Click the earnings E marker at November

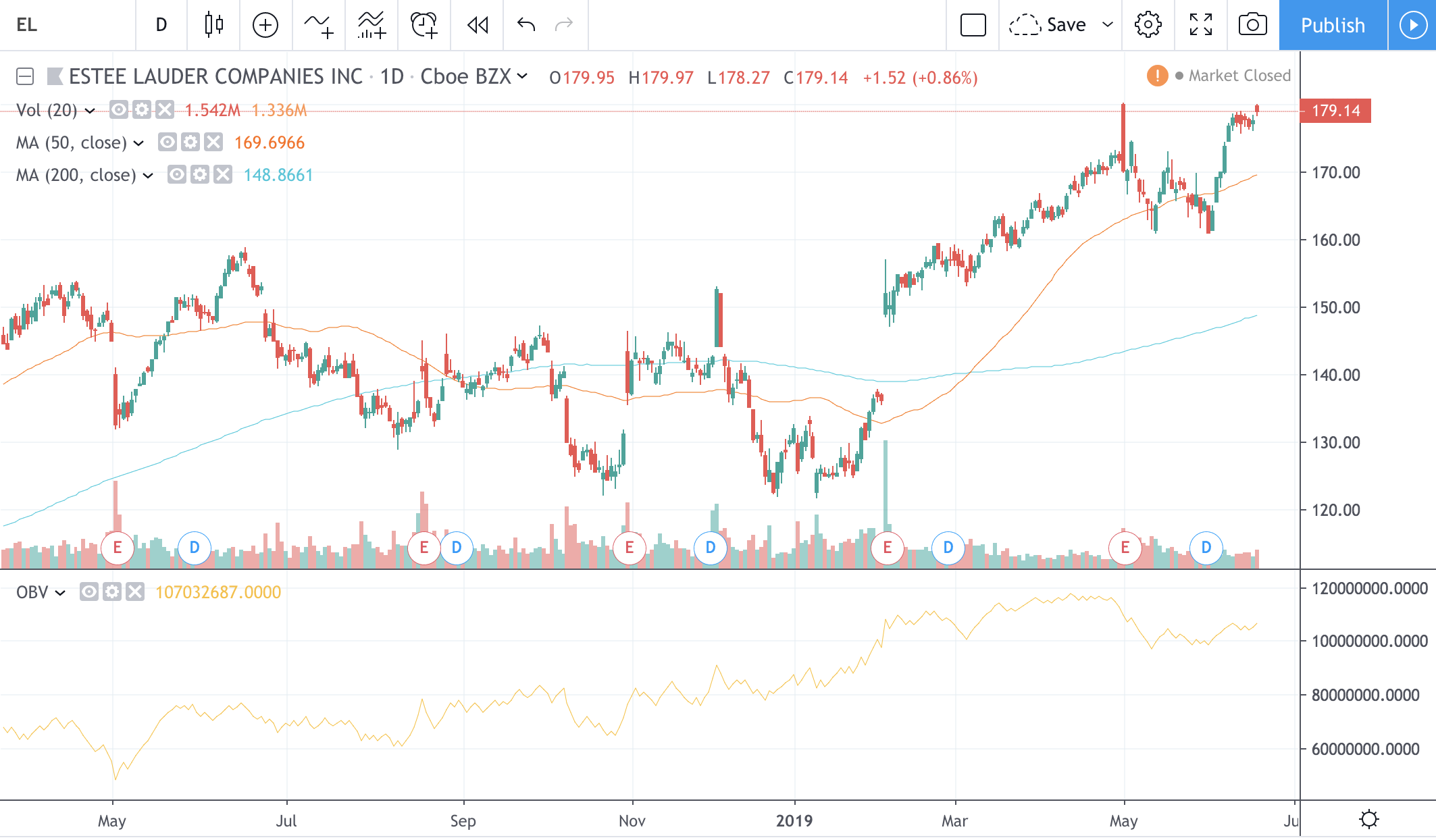pyautogui.click(x=630, y=548)
